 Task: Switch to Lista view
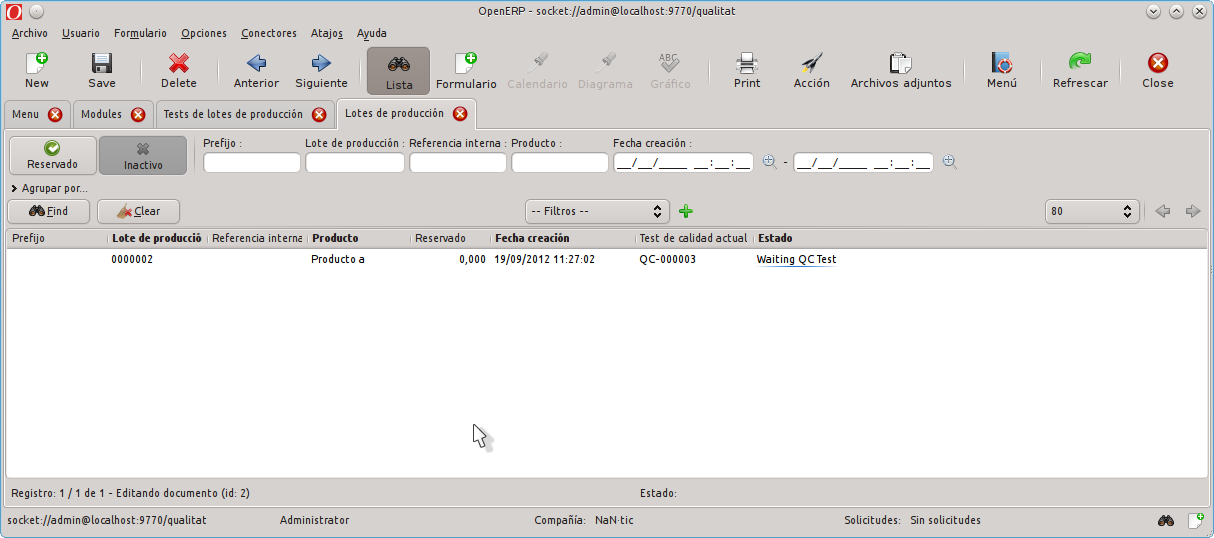399,71
